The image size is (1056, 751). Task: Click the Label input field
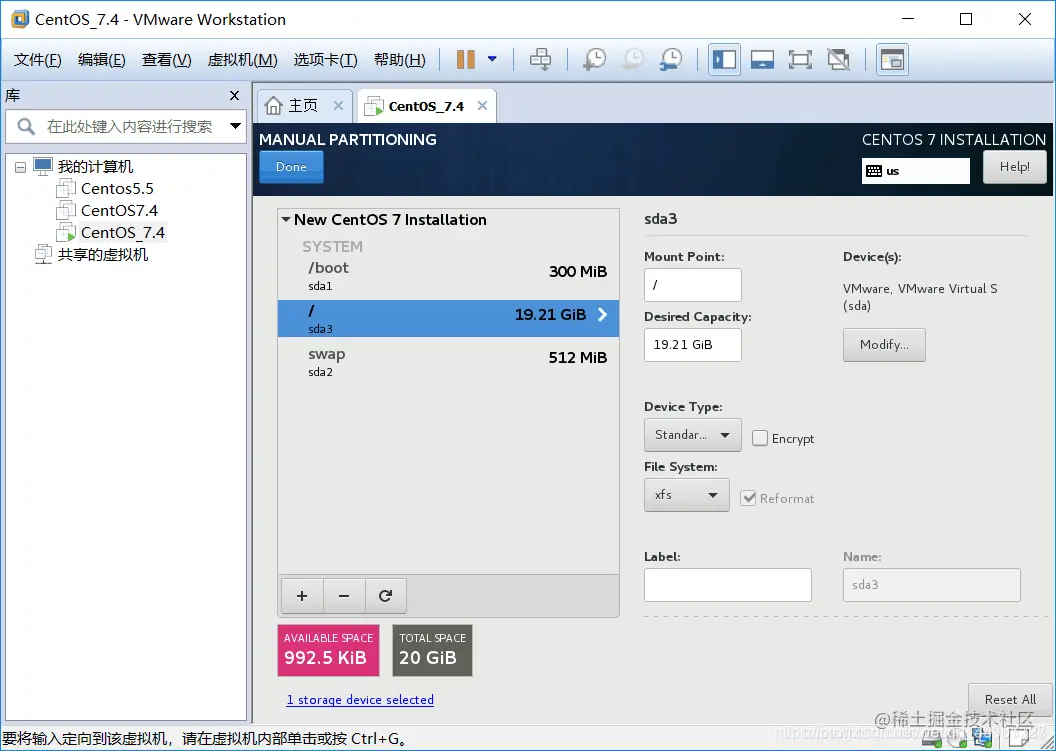pos(727,585)
